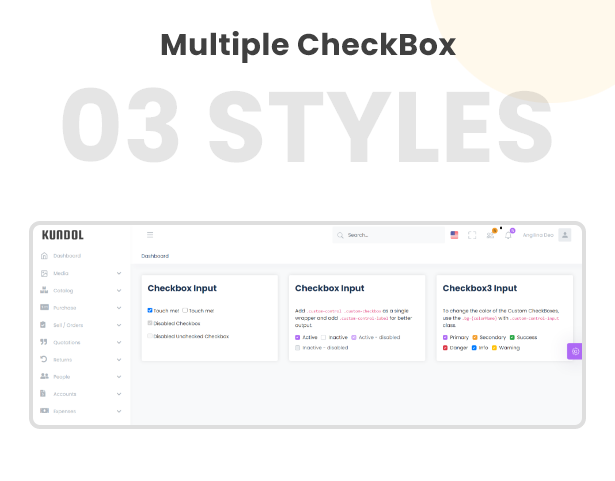Click the Kundol logo
The width and height of the screenshot is (615, 481).
click(63, 235)
